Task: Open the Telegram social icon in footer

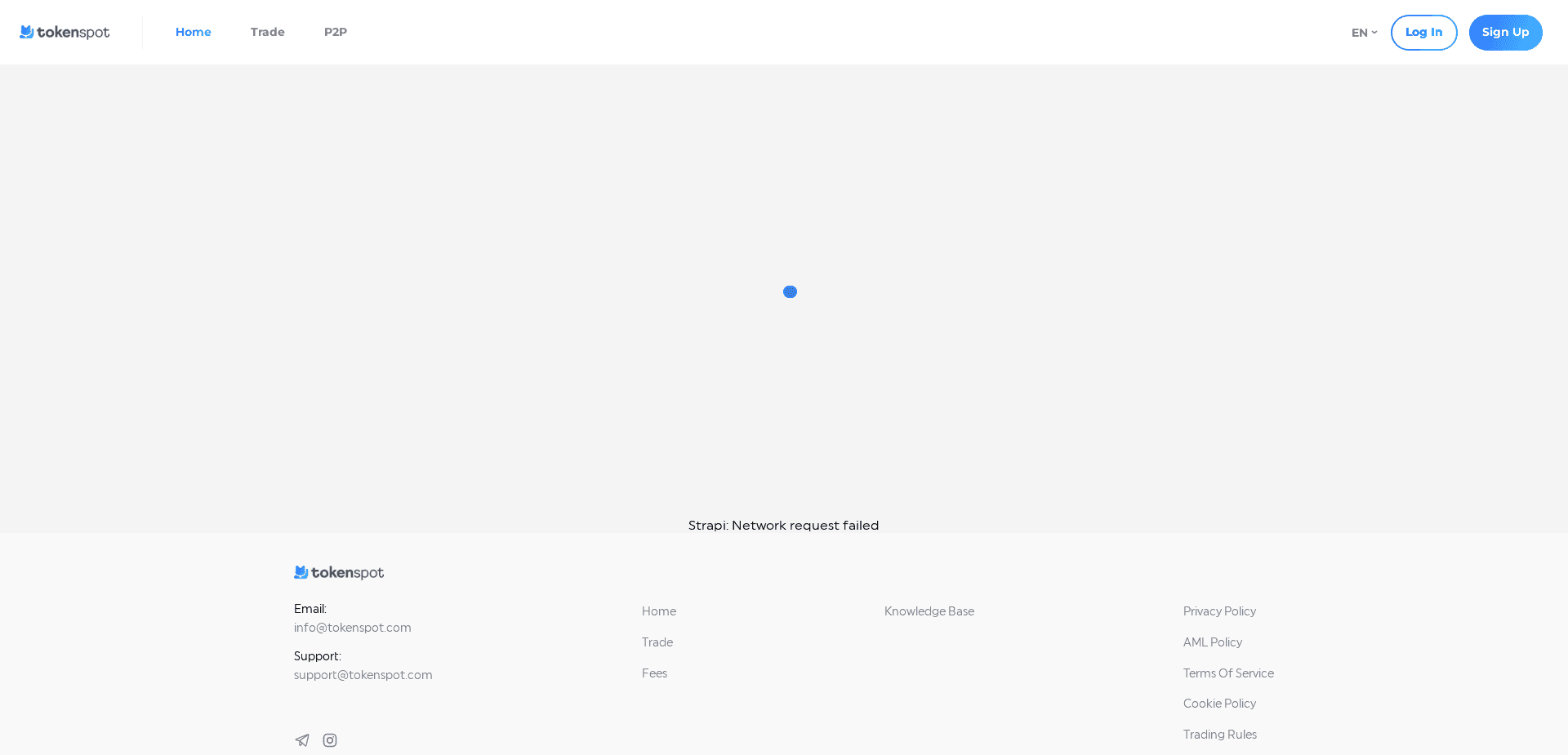Action: [x=302, y=739]
